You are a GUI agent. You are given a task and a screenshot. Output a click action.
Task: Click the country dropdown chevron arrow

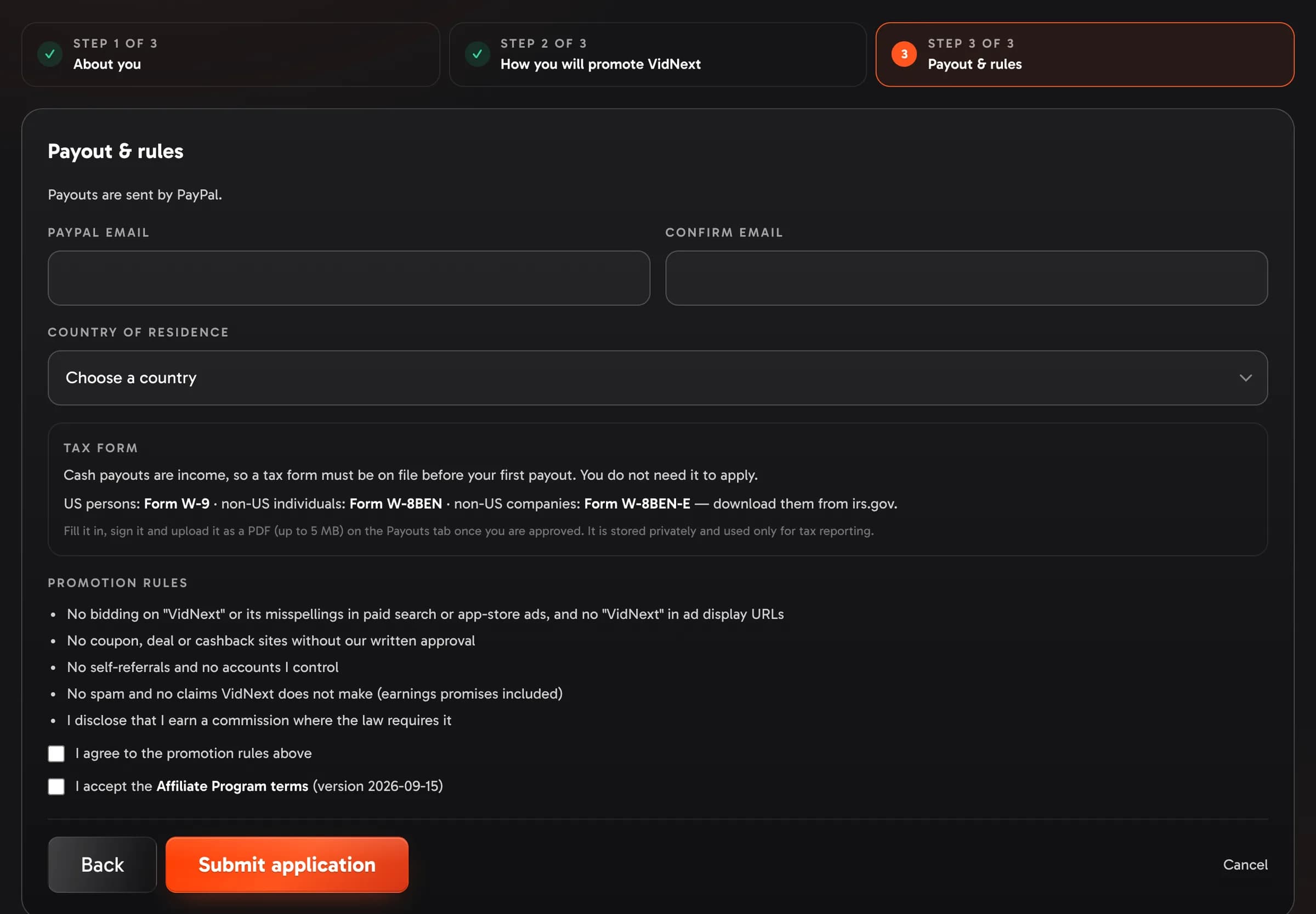pos(1246,378)
